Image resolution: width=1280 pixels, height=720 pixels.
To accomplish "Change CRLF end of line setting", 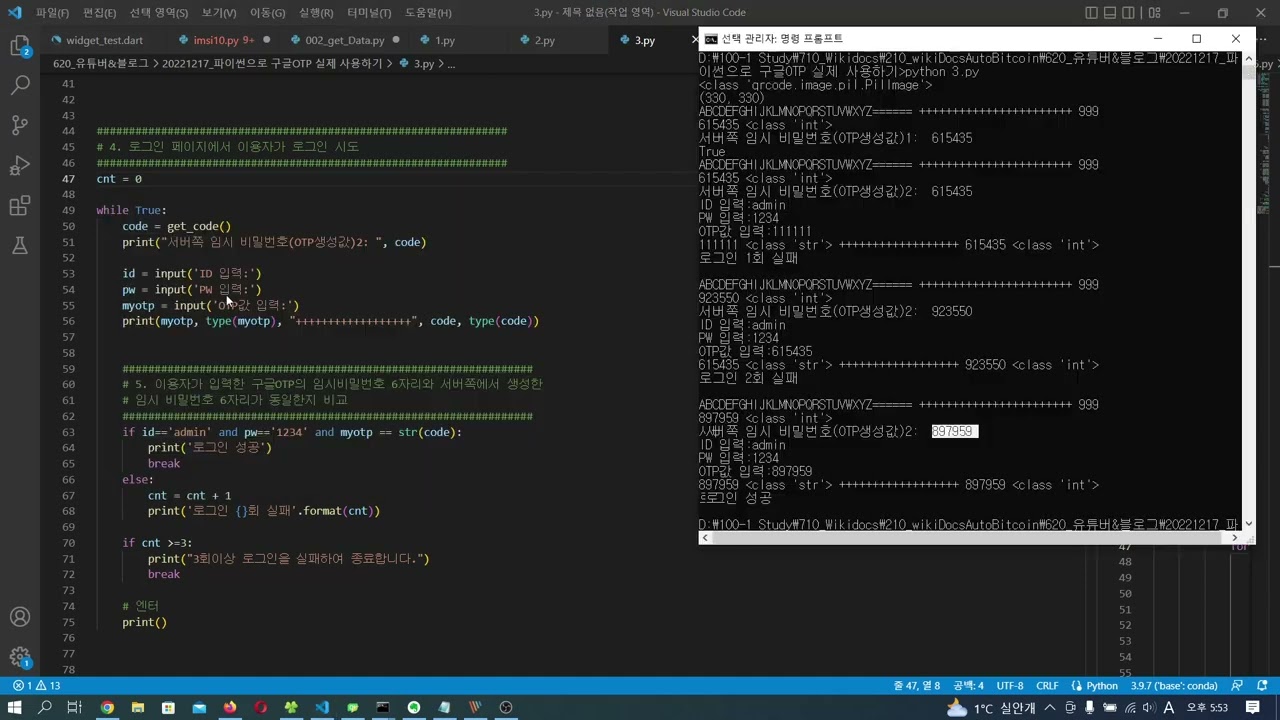I will pyautogui.click(x=1047, y=686).
